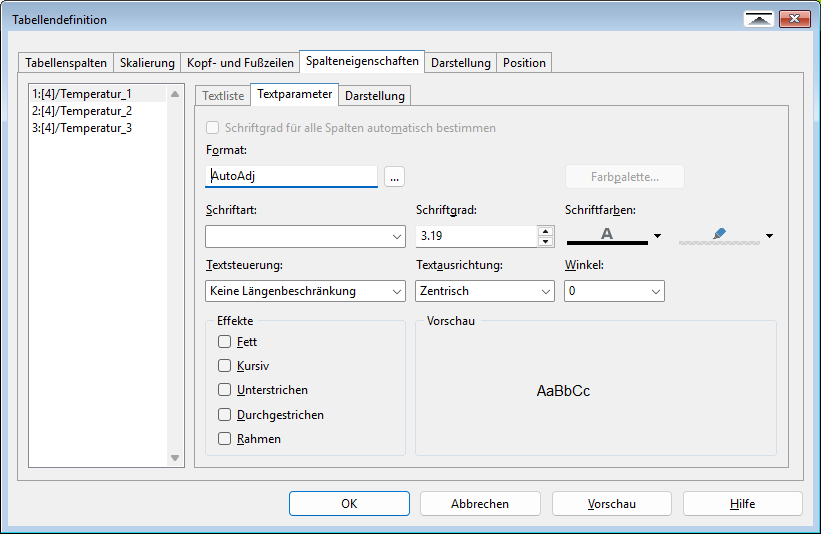Switch to the Tabellenspalten tab
Image resolution: width=821 pixels, height=534 pixels.
click(66, 63)
